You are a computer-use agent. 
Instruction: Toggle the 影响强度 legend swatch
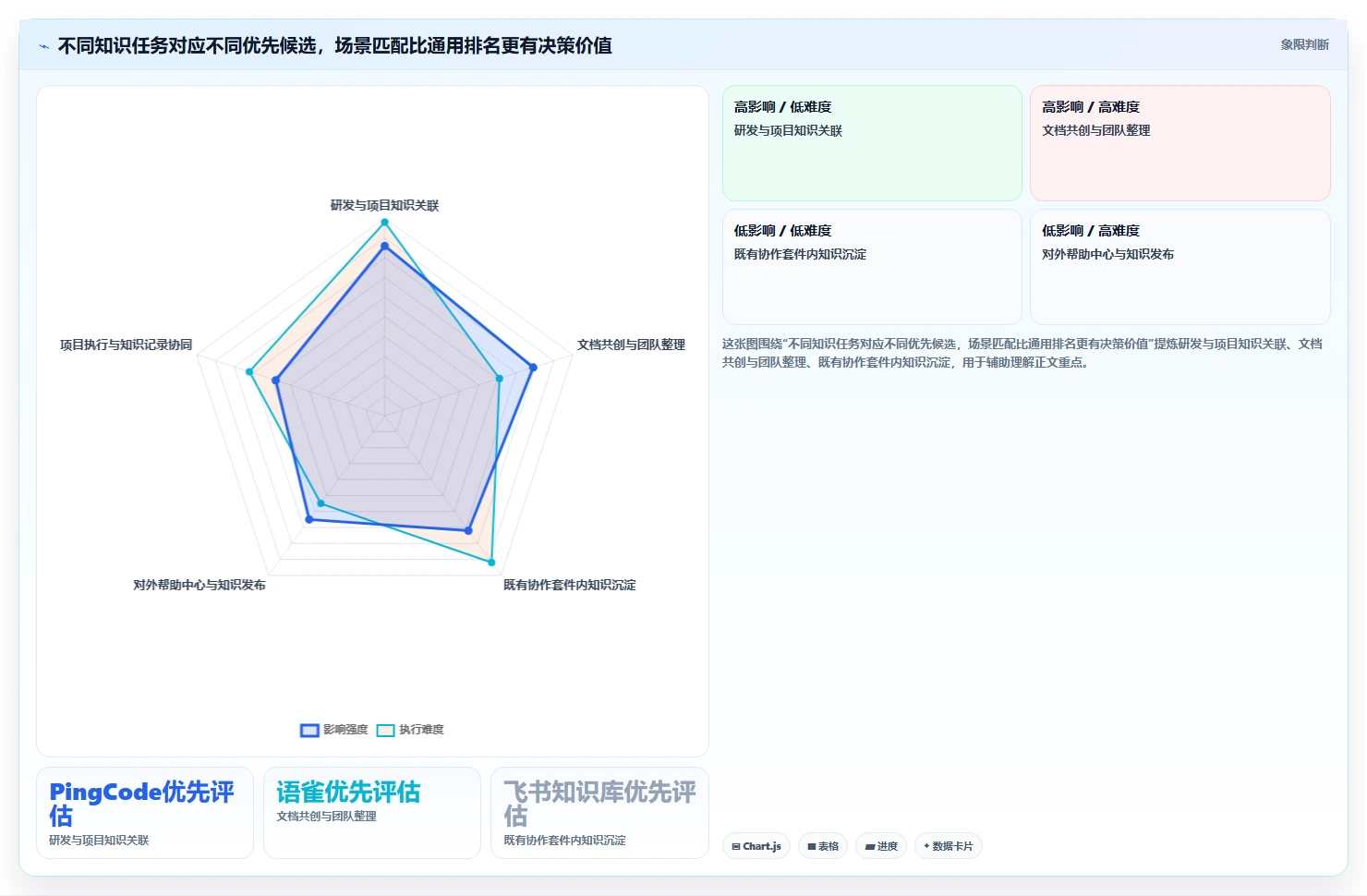point(309,730)
